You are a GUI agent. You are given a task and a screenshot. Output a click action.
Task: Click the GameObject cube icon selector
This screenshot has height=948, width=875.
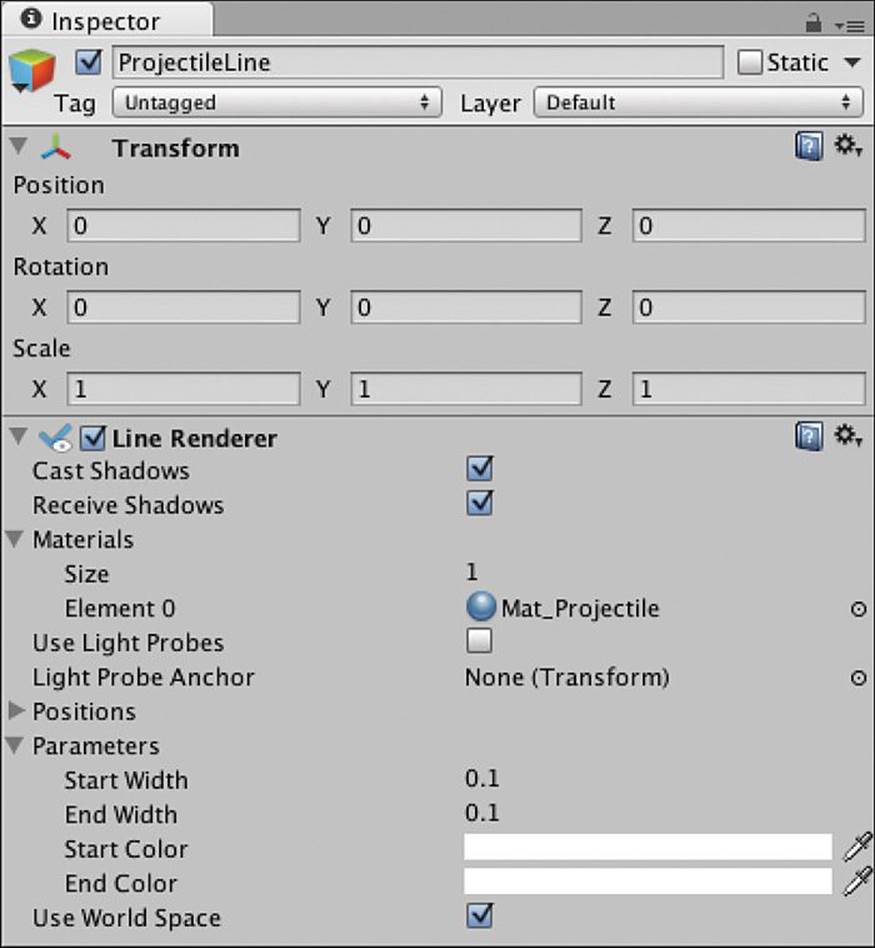(x=32, y=71)
